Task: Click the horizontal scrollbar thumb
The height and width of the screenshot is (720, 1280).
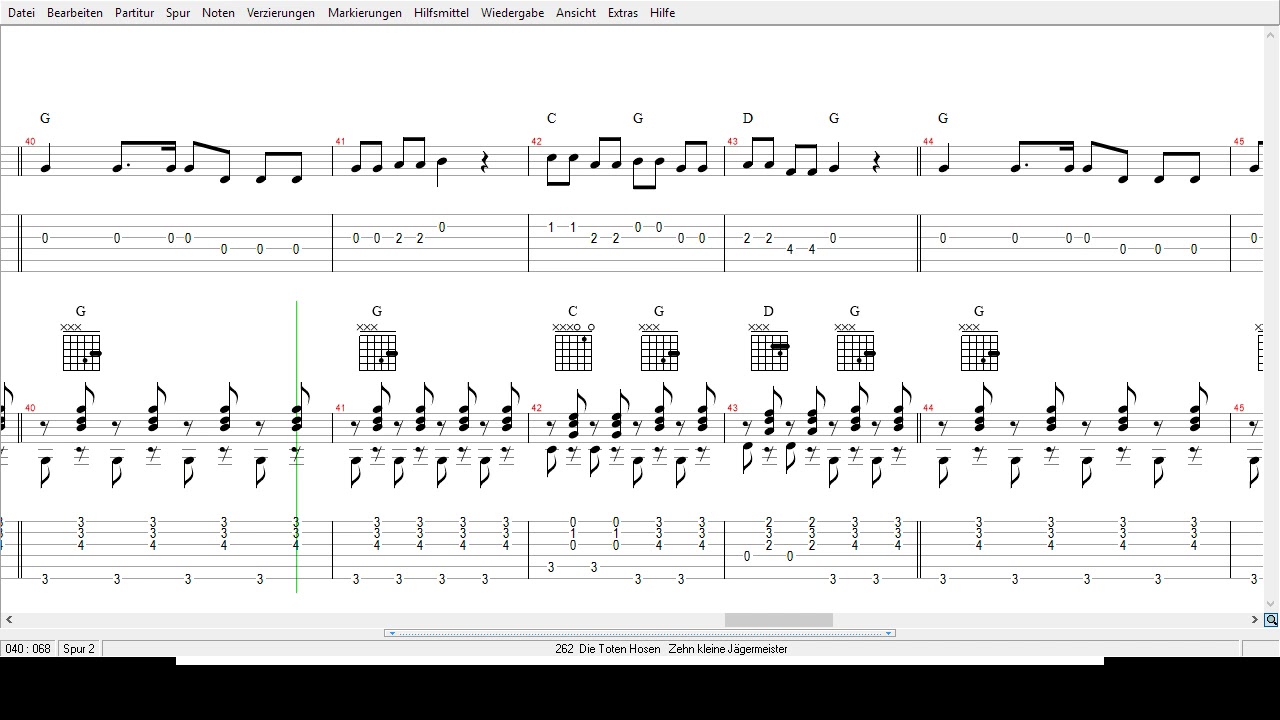Action: pos(778,620)
